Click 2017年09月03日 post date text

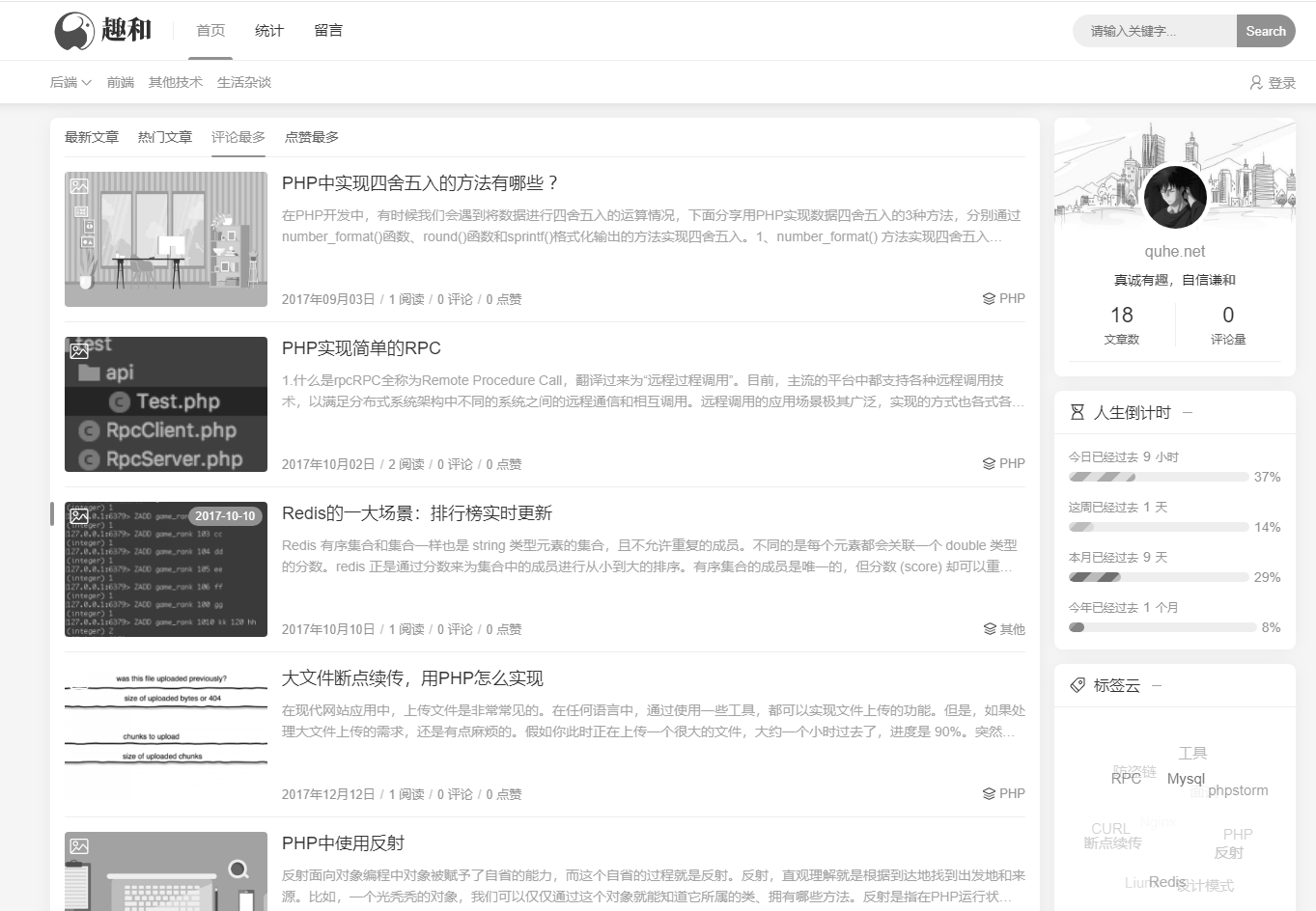pyautogui.click(x=328, y=300)
